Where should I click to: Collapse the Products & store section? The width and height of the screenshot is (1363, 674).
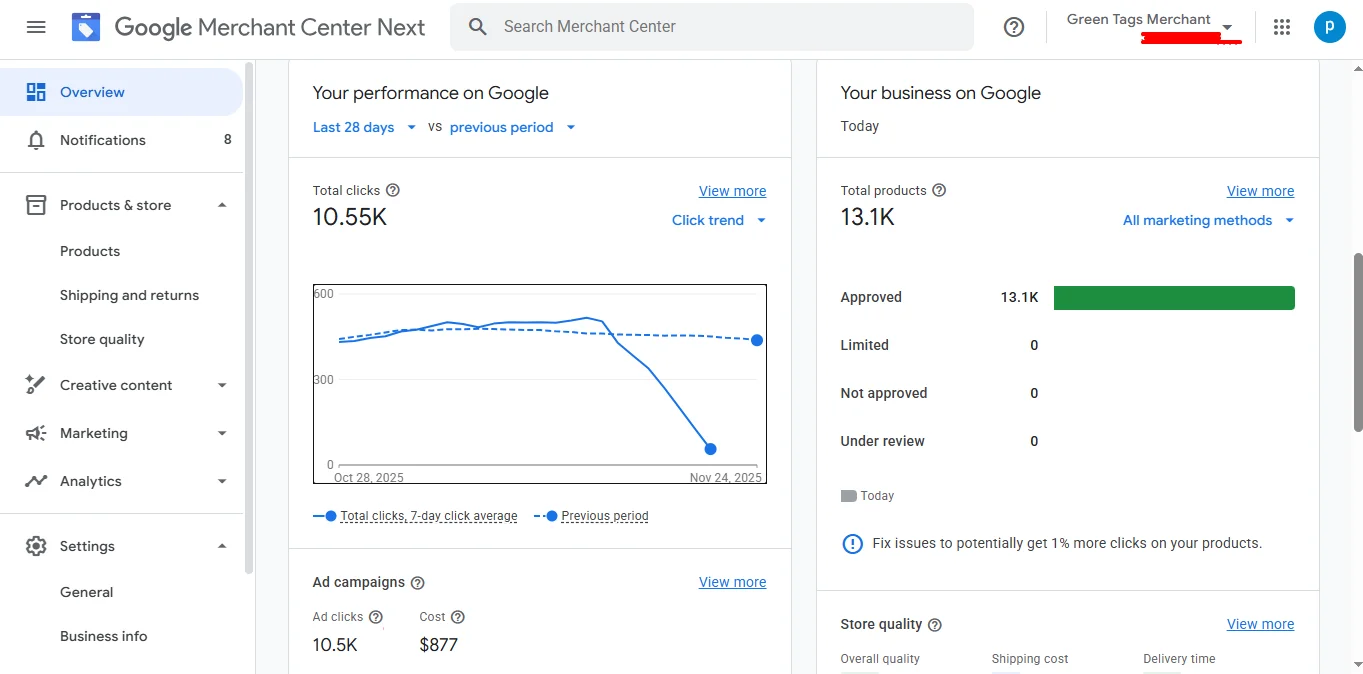[222, 205]
